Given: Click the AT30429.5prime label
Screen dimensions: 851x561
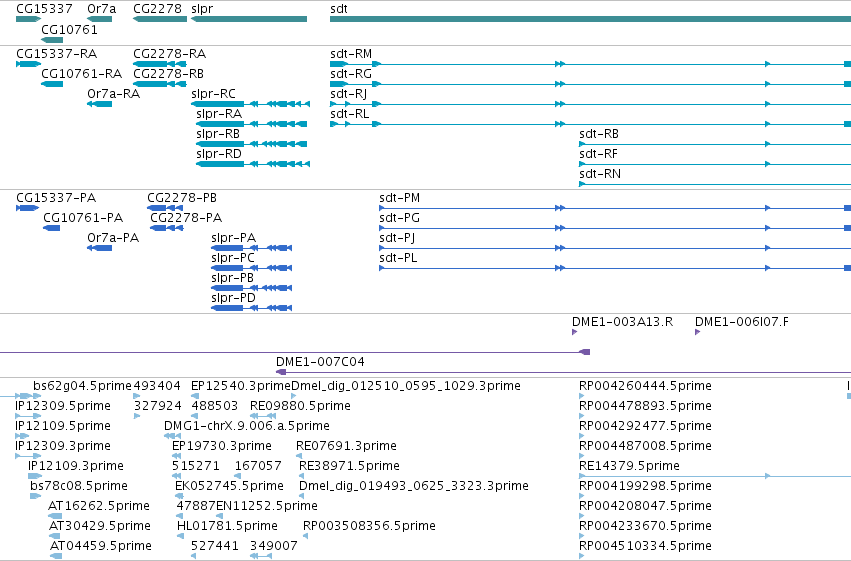Looking at the screenshot, I should 100,526.
